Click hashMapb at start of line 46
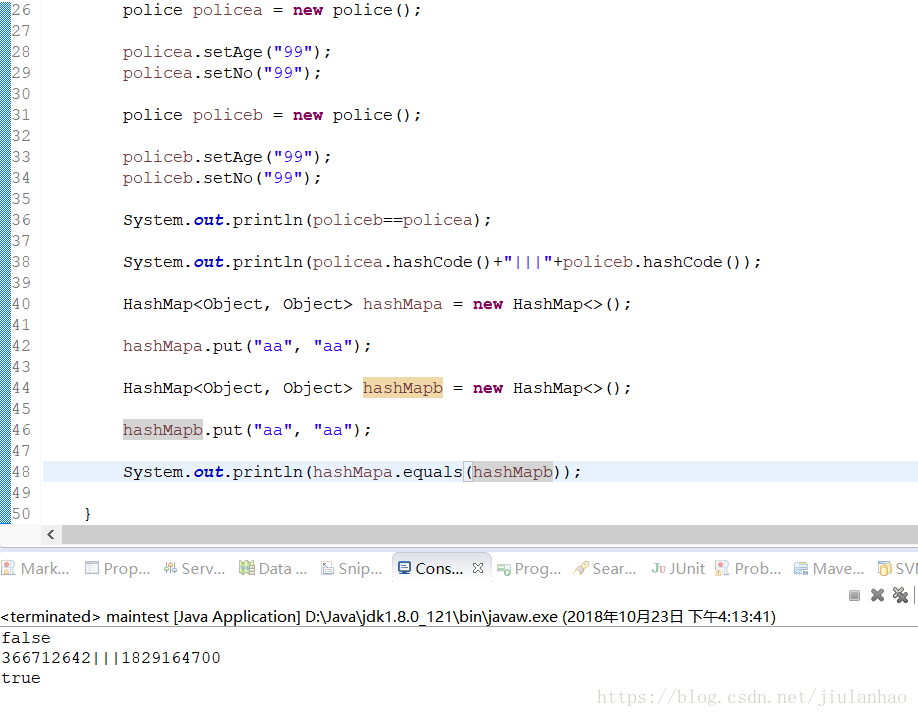The image size is (918, 717). tap(163, 430)
